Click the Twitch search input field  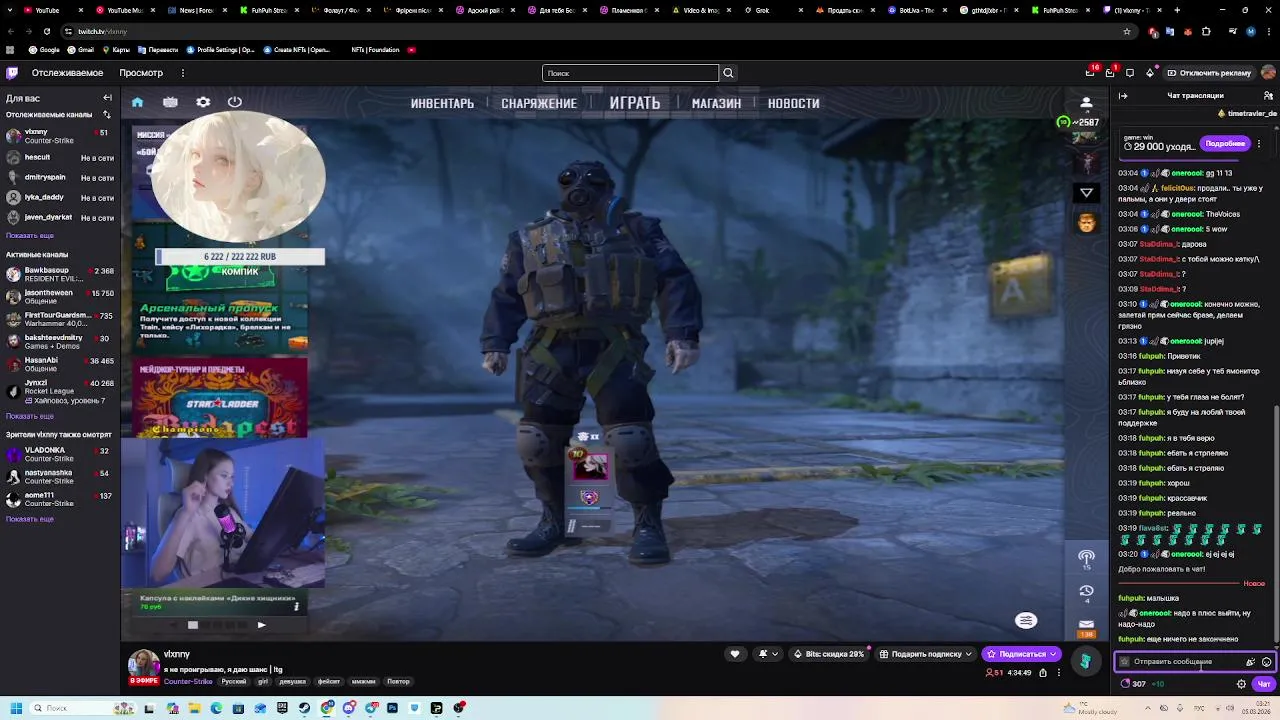630,73
